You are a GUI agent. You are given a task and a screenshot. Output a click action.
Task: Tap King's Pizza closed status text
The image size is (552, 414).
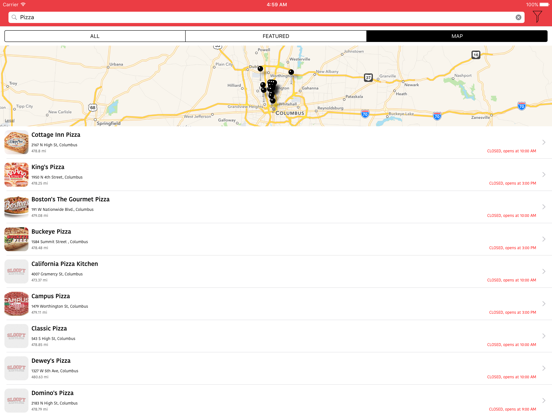pyautogui.click(x=513, y=183)
